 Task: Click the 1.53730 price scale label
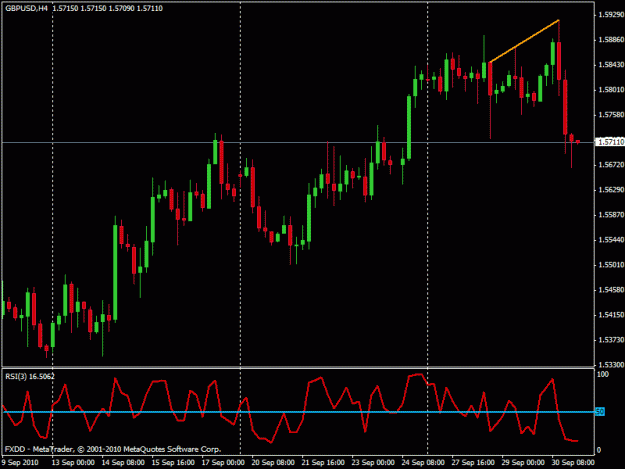coord(611,340)
